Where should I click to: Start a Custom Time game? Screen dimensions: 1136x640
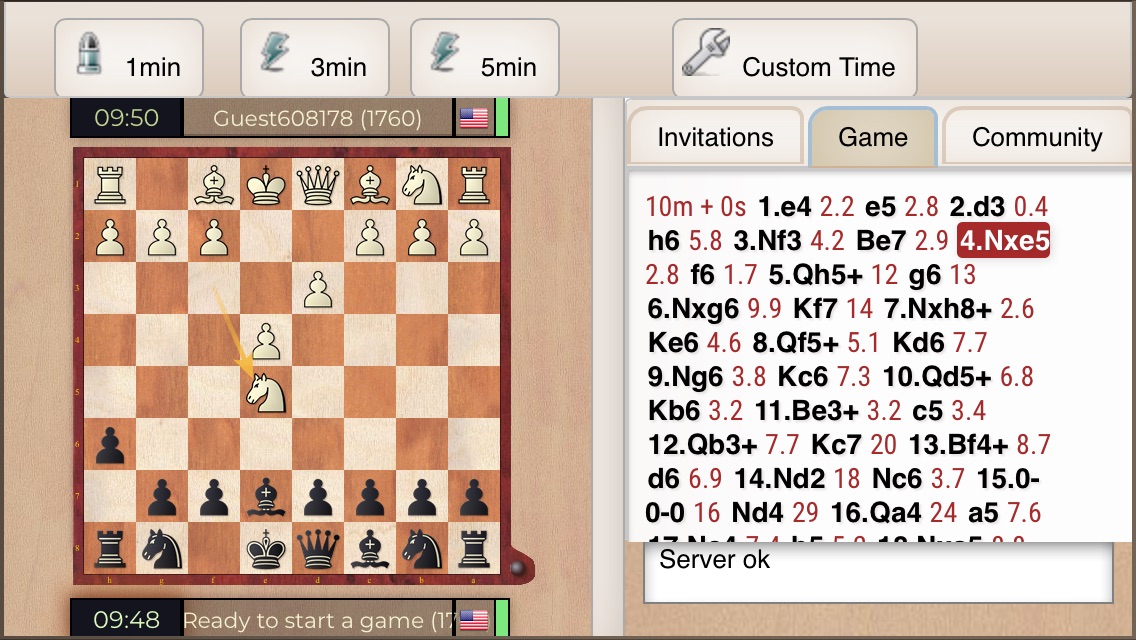(x=795, y=58)
